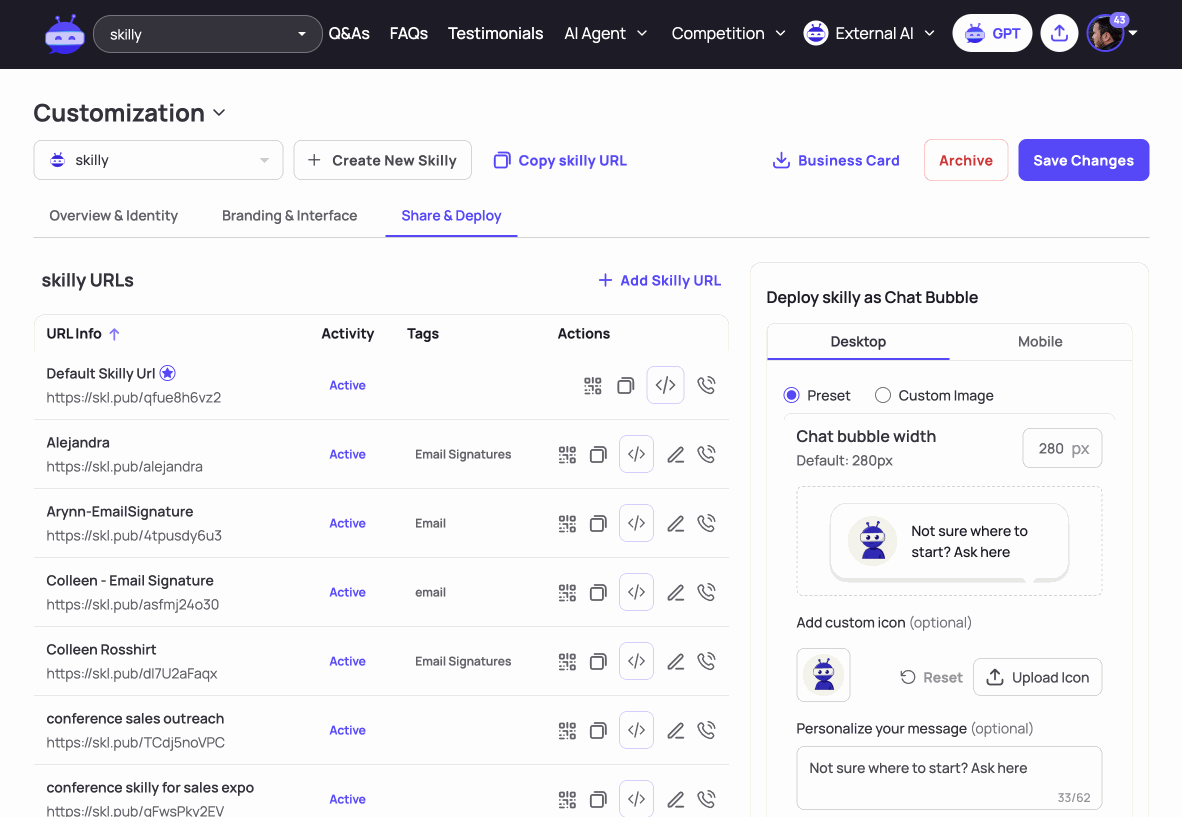Click the upload icon in top bar

[1059, 33]
